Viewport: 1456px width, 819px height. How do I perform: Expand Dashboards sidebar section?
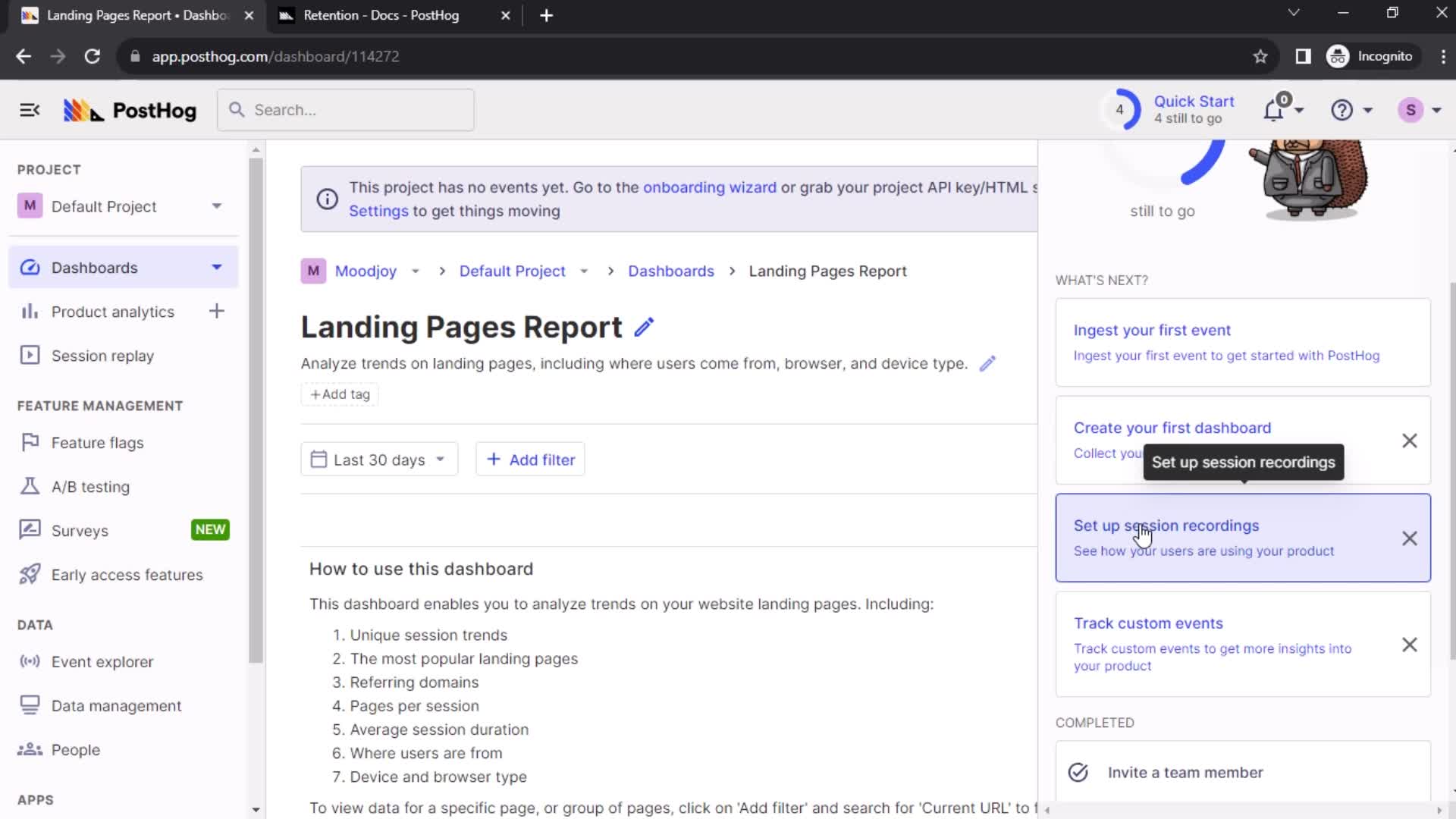[216, 266]
